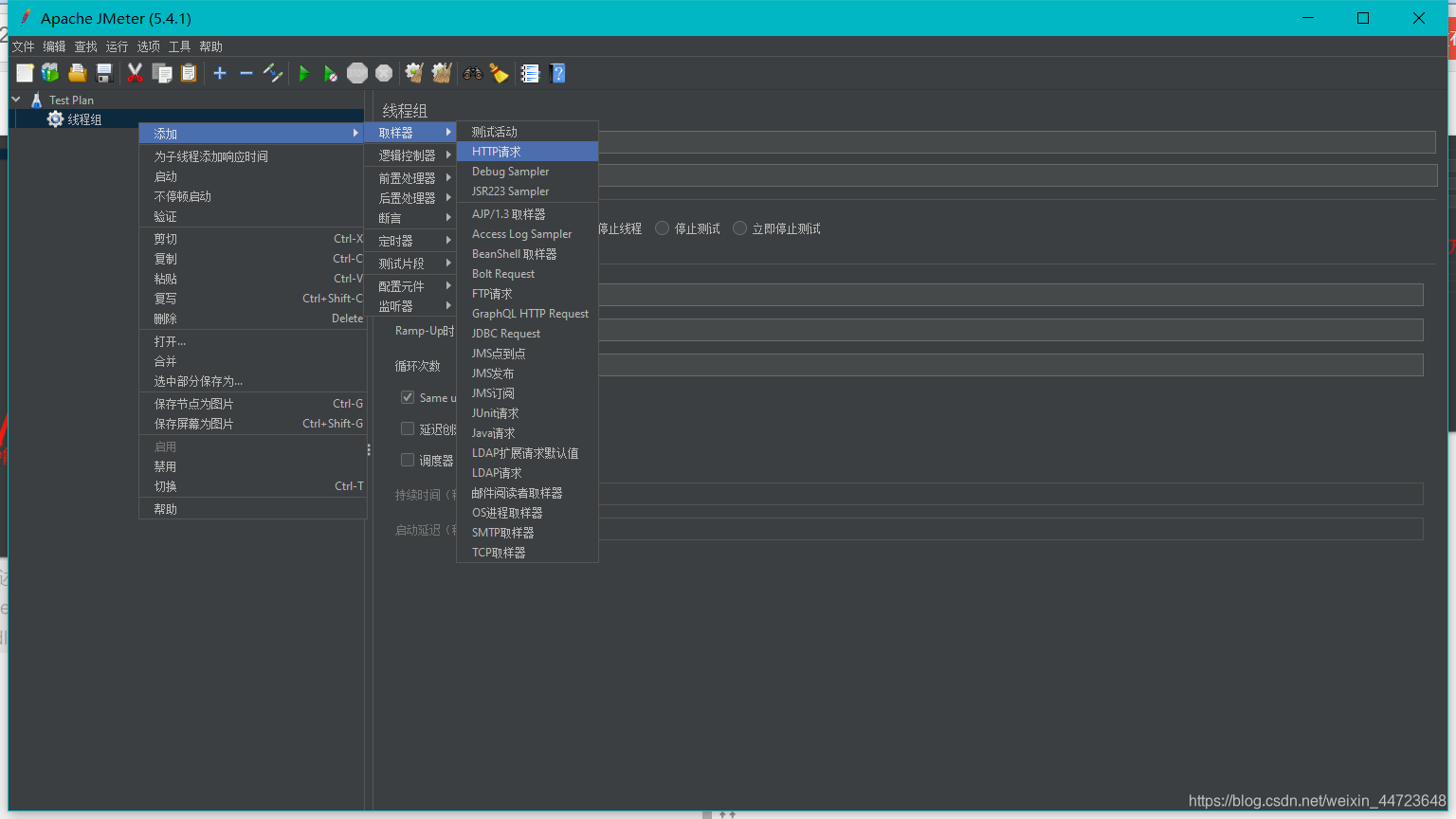Click 保存节点为图片 menu entry
Viewport: 1456px width, 819px height.
[x=251, y=404]
